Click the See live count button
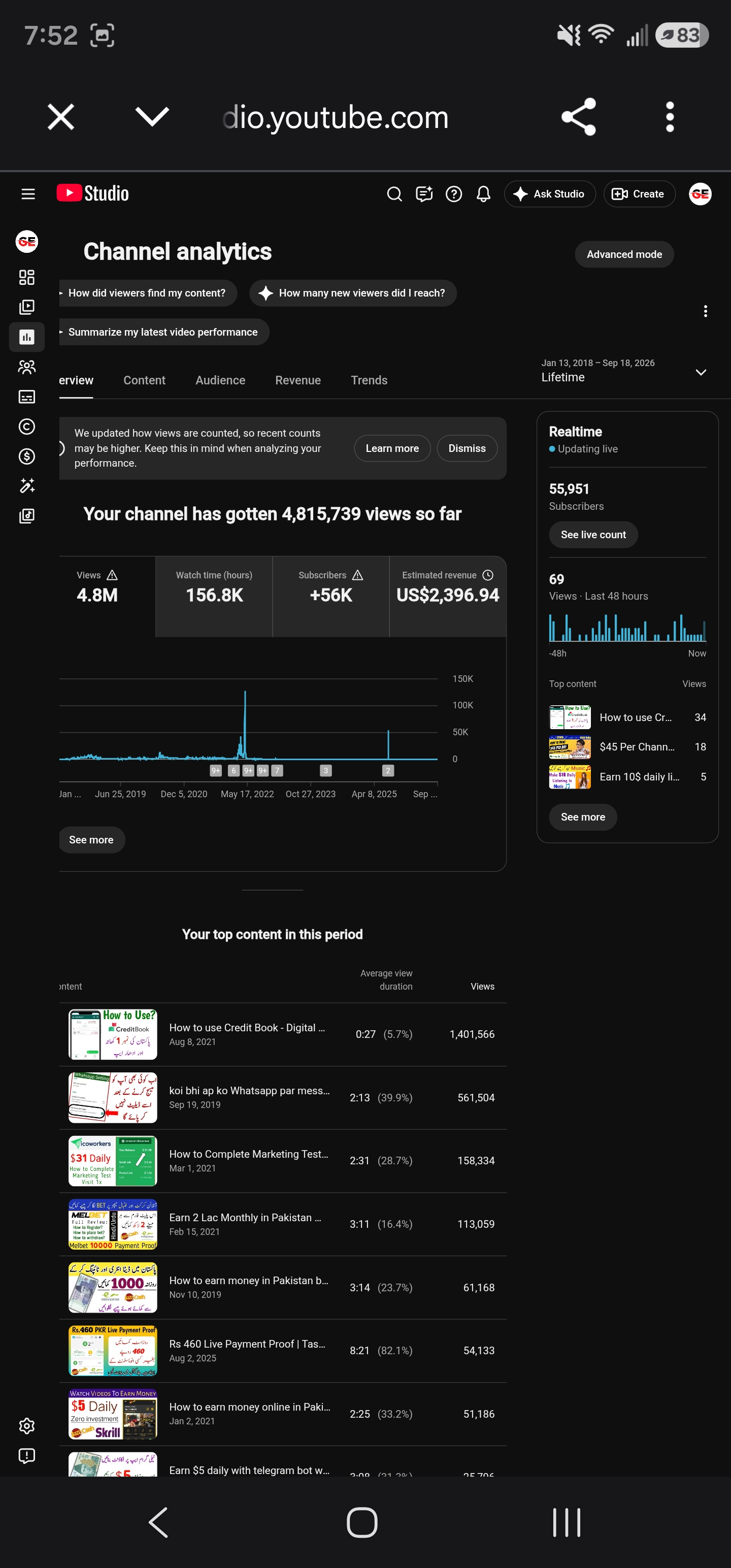 593,535
